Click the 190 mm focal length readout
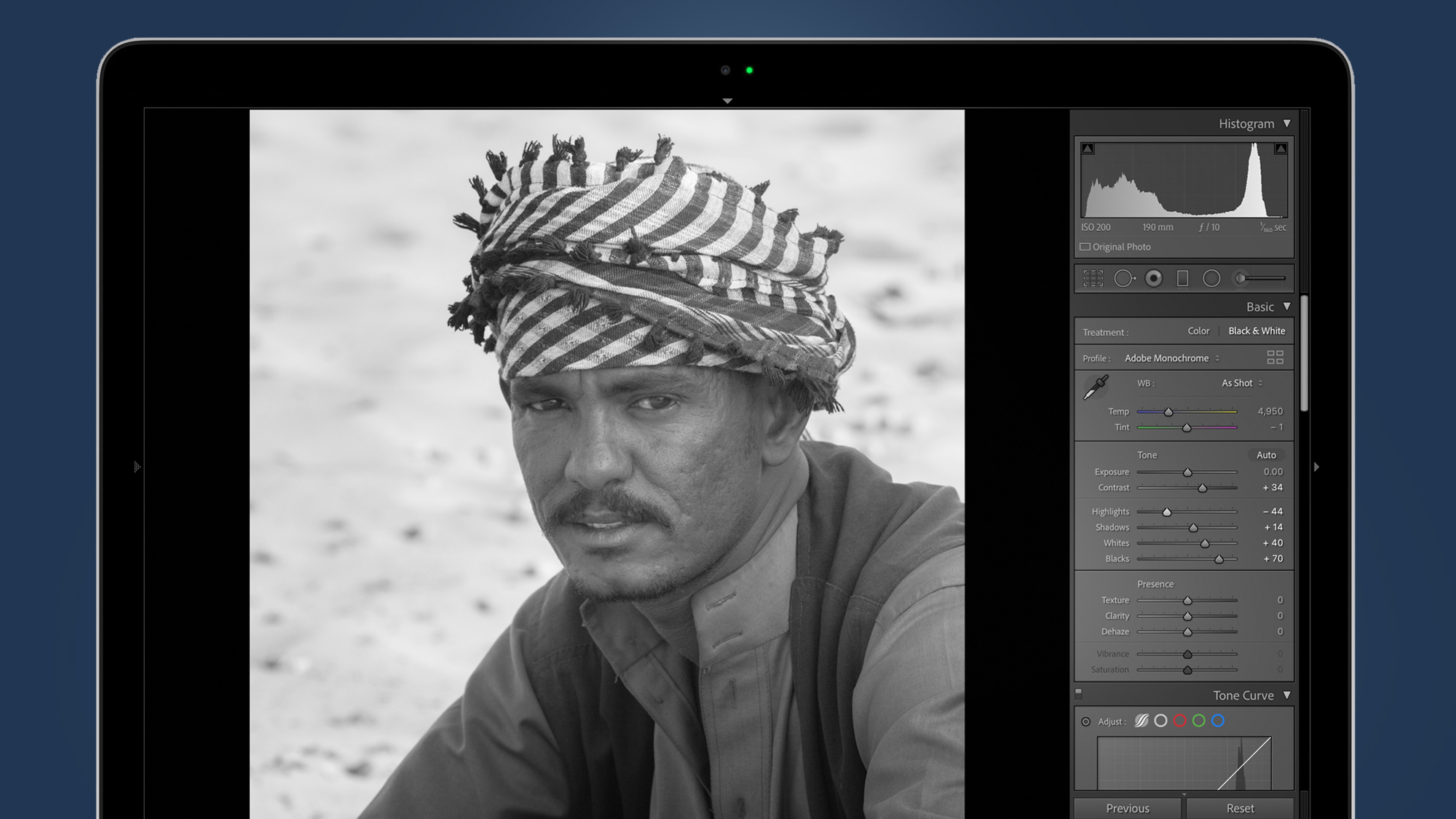Viewport: 1456px width, 819px height. coord(1158,227)
